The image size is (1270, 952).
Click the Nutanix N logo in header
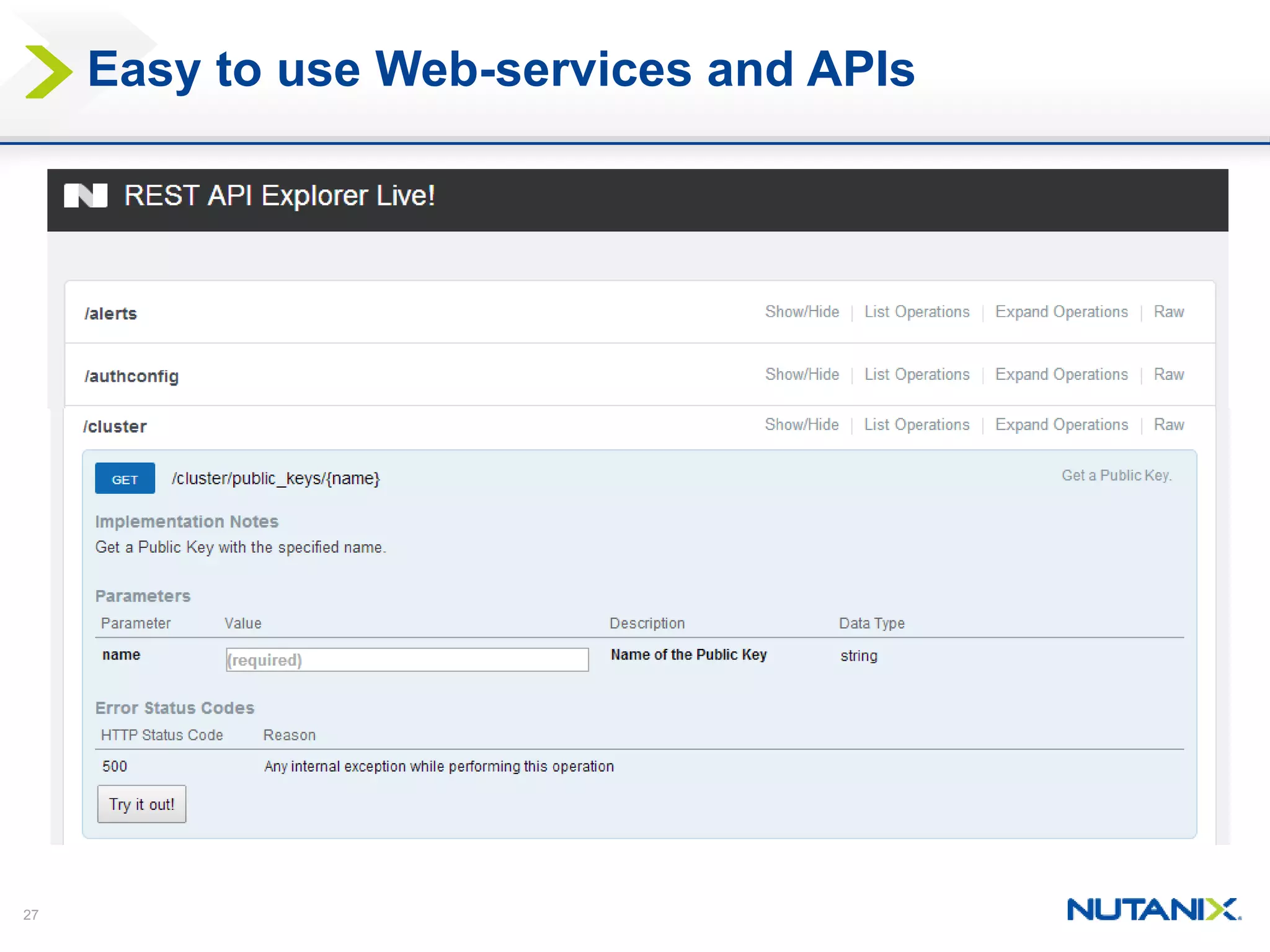point(86,195)
